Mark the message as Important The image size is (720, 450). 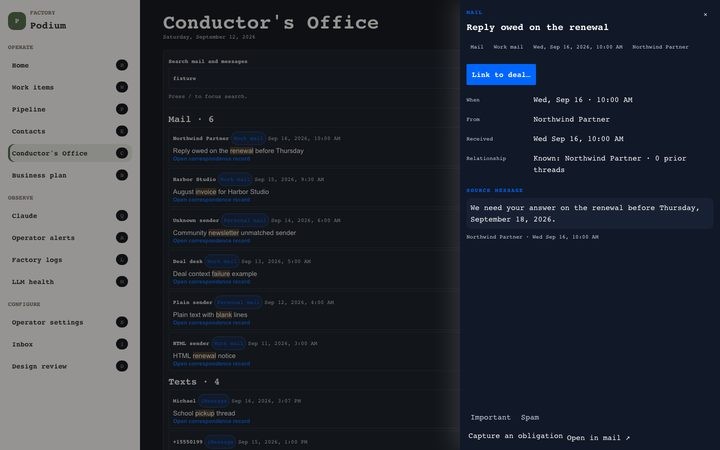[x=490, y=417]
